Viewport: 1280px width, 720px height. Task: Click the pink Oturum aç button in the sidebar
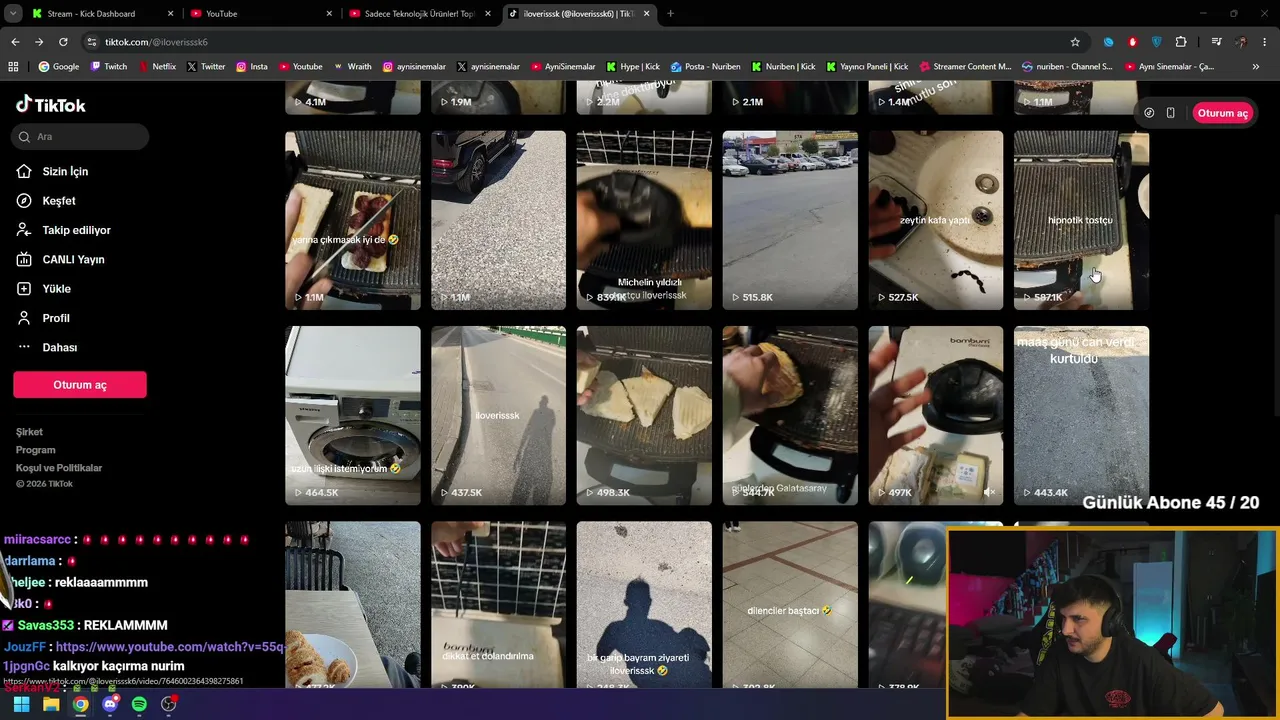coord(80,385)
